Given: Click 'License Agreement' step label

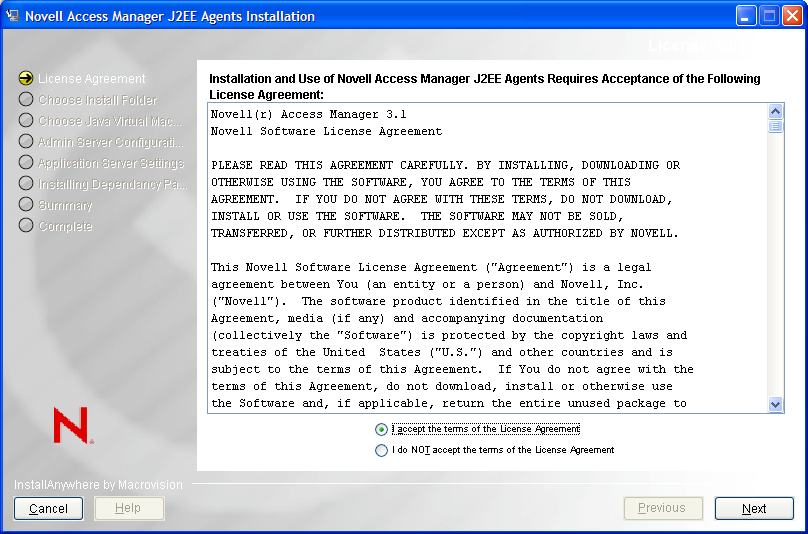Looking at the screenshot, I should pyautogui.click(x=92, y=79).
